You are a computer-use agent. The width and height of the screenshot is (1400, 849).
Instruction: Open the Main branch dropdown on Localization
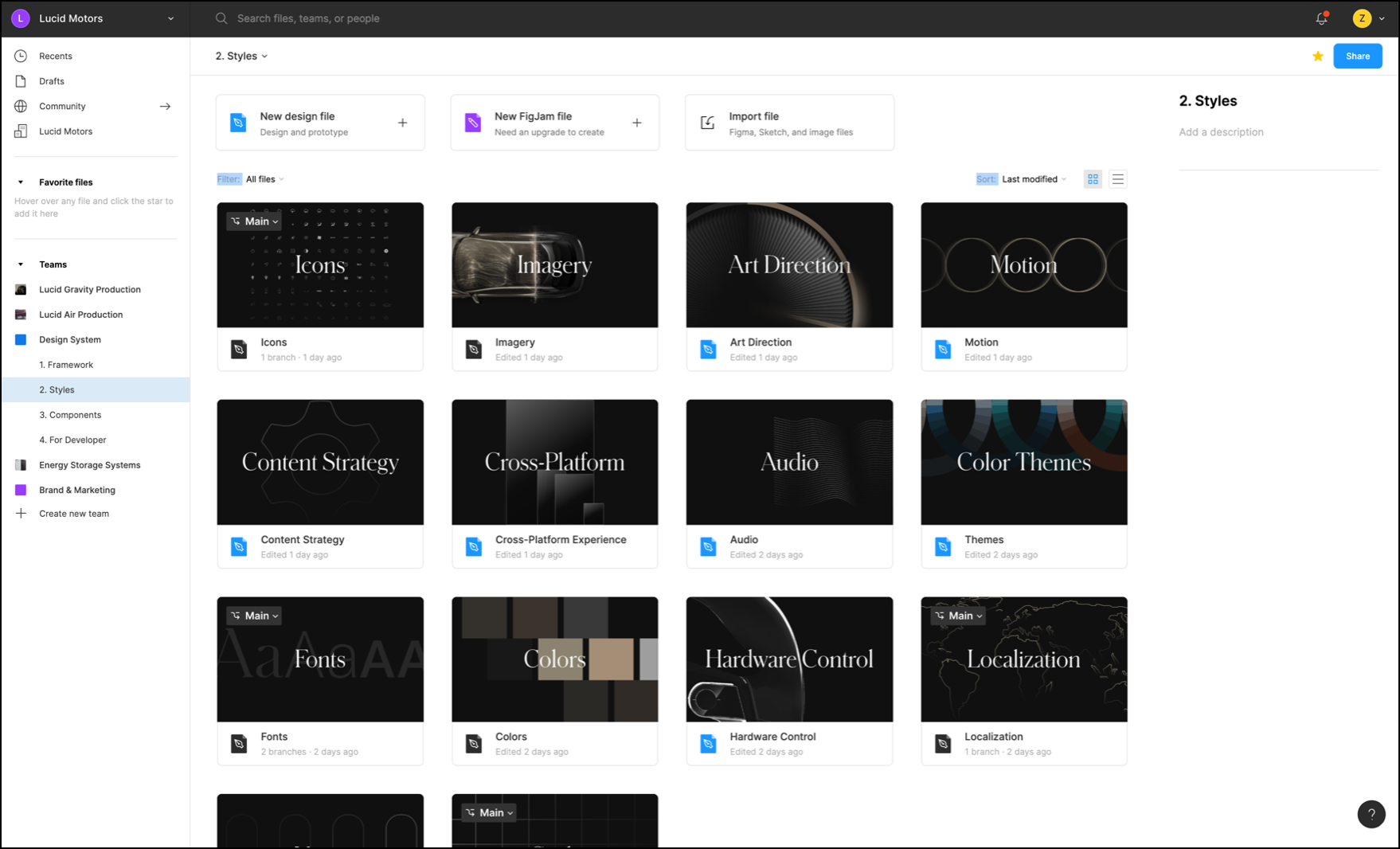958,616
